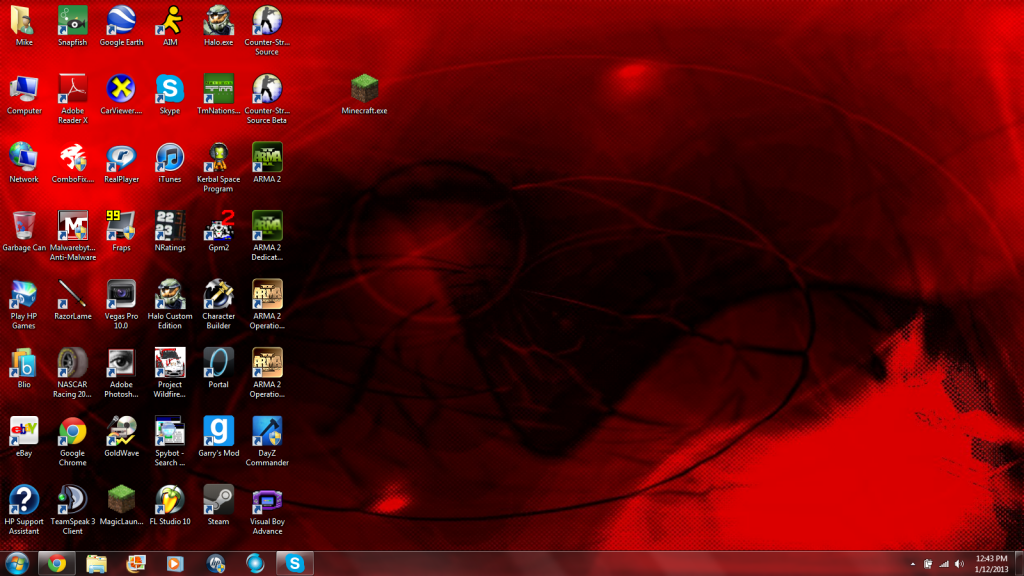Viewport: 1024px width, 576px height.
Task: Select the RealPlayer shortcut
Action: (121, 163)
